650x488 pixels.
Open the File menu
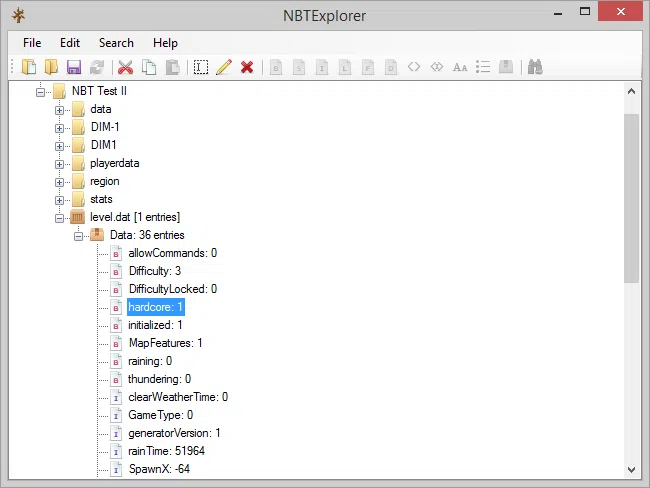(32, 43)
